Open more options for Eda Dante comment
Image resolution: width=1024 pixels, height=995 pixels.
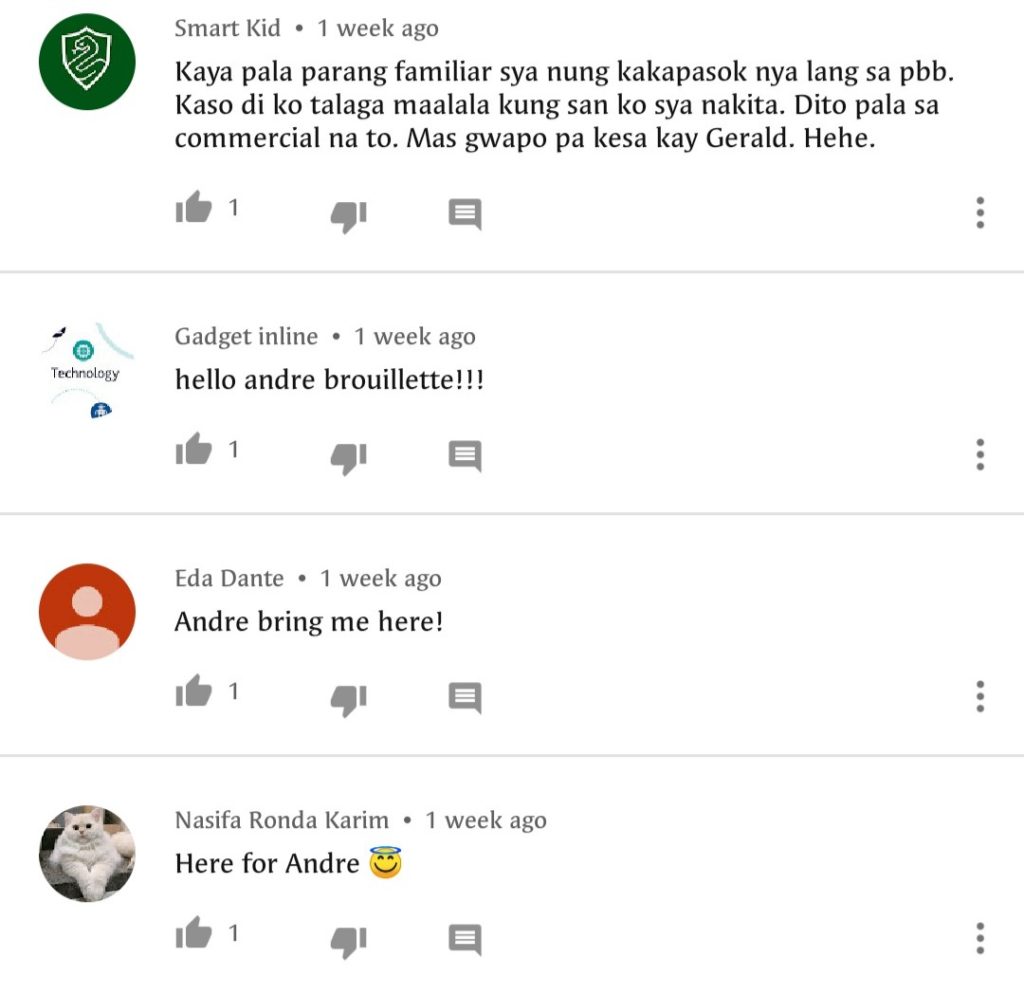pyautogui.click(x=980, y=697)
